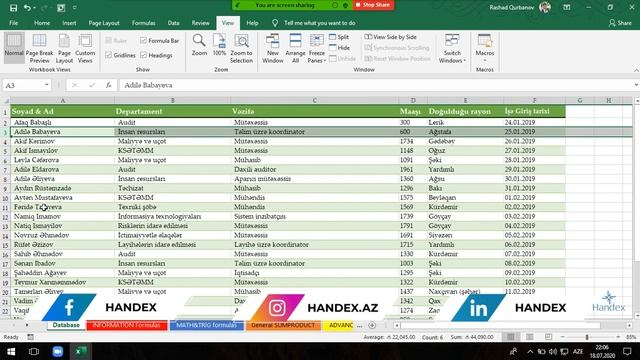
Task: Set zoom to 100%
Action: [219, 45]
